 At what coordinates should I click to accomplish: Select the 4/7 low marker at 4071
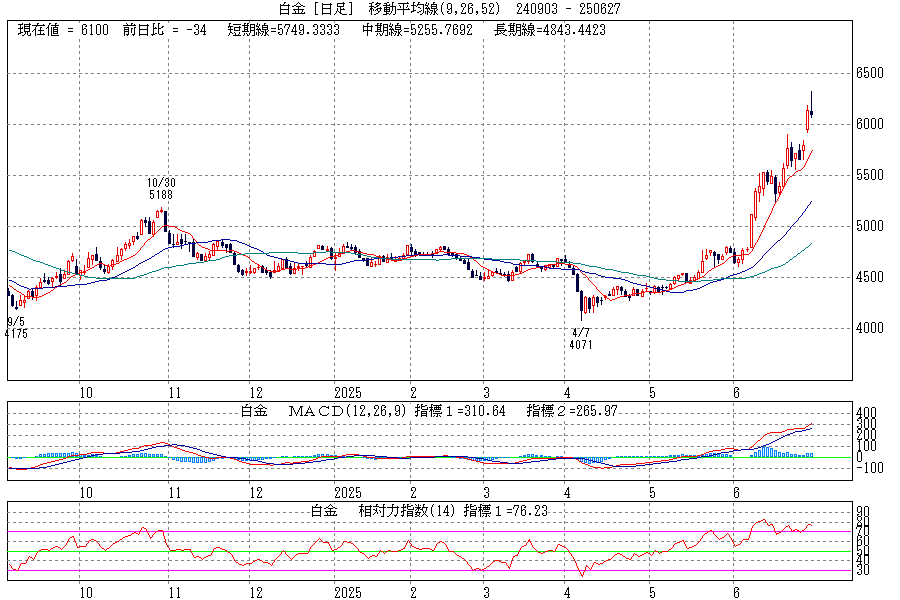coord(581,338)
